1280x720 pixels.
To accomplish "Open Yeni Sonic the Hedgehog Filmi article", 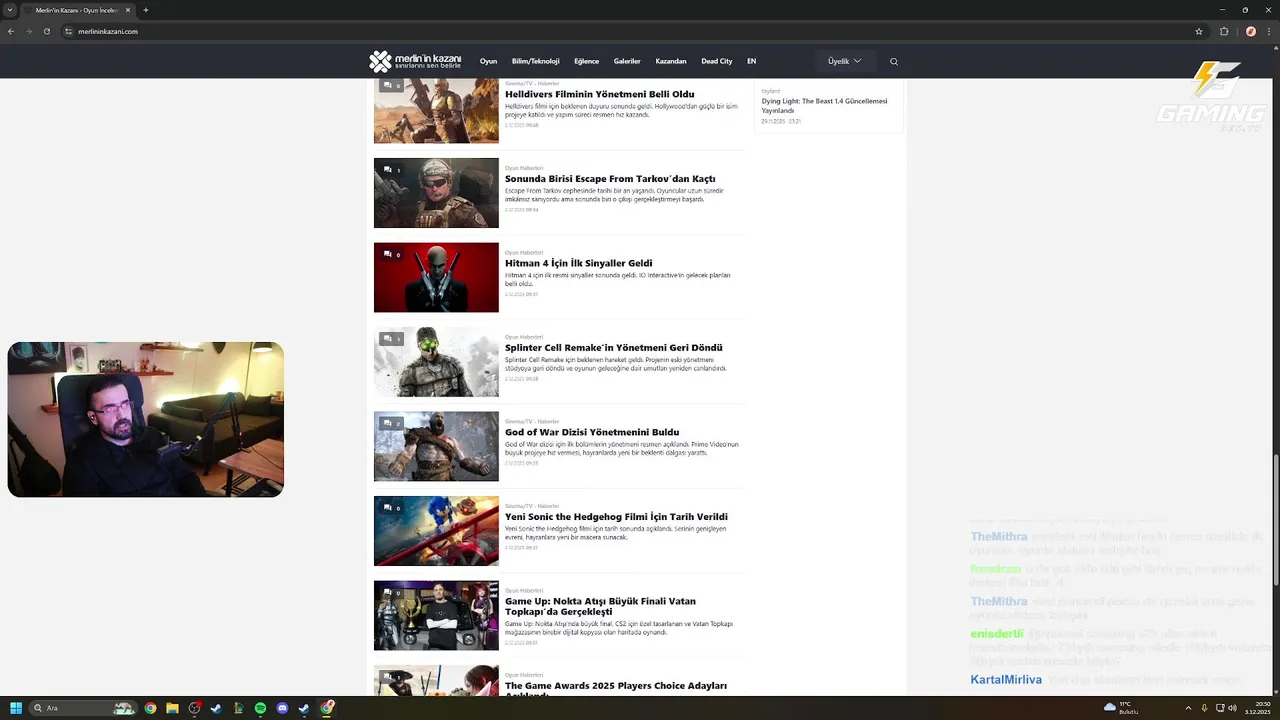I will click(x=616, y=517).
